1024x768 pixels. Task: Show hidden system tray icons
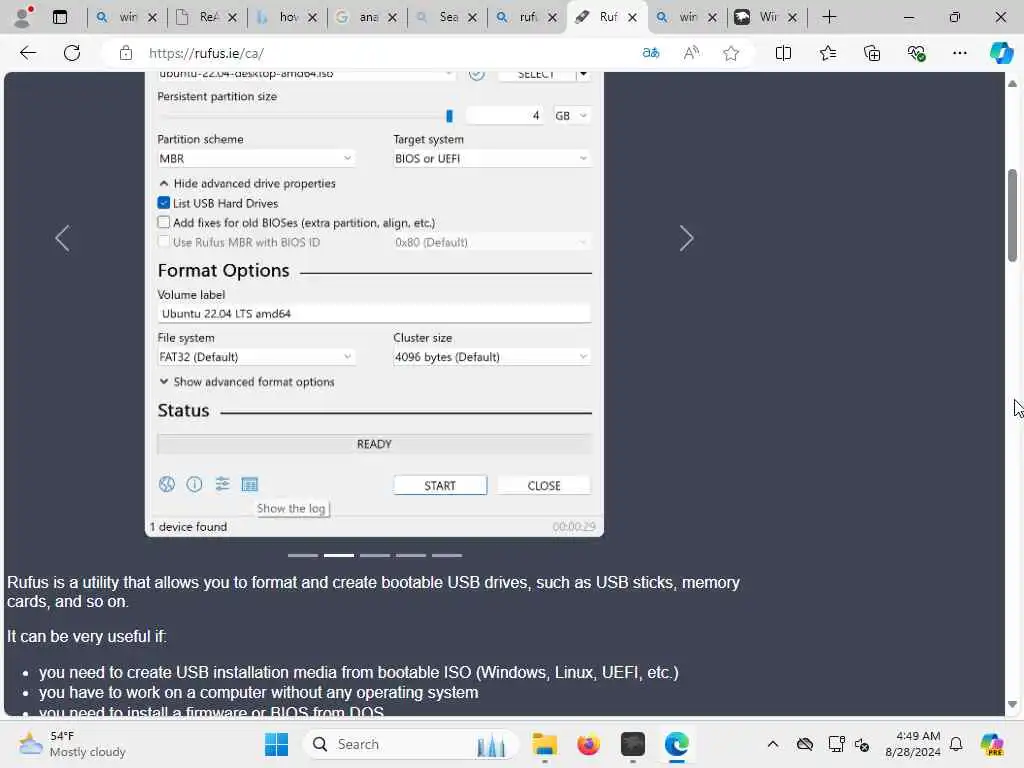tap(773, 744)
